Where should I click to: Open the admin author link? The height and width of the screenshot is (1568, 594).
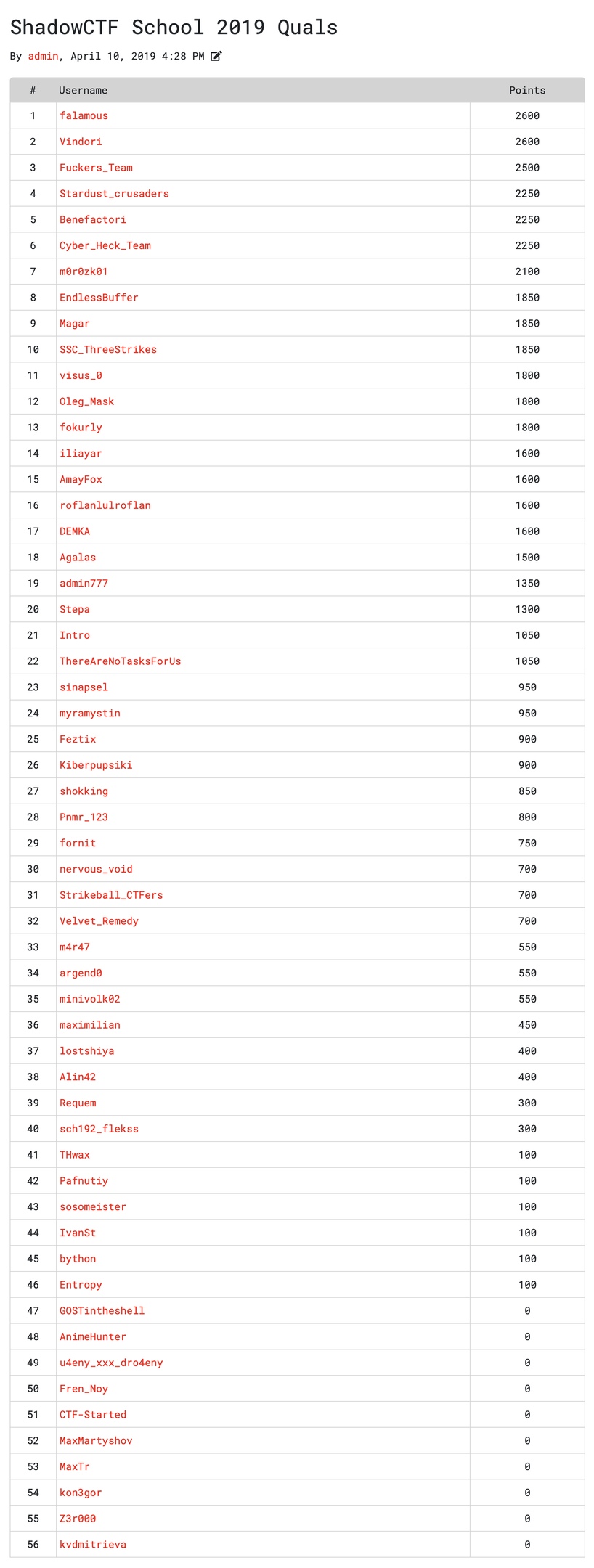(43, 56)
